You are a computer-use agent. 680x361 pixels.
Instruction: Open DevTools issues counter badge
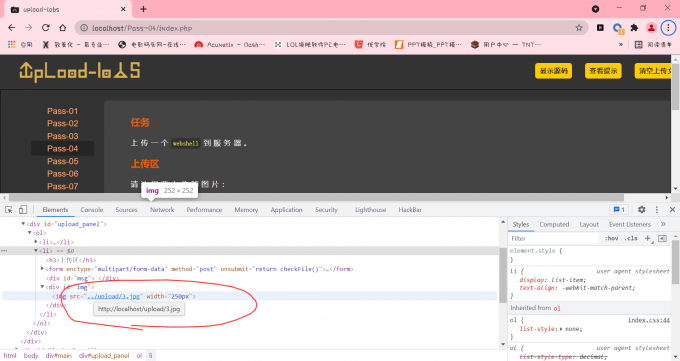point(619,210)
